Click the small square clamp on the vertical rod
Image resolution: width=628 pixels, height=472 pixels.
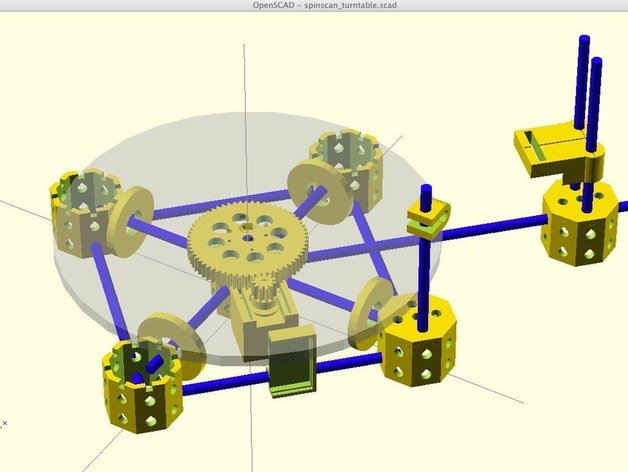coord(427,217)
